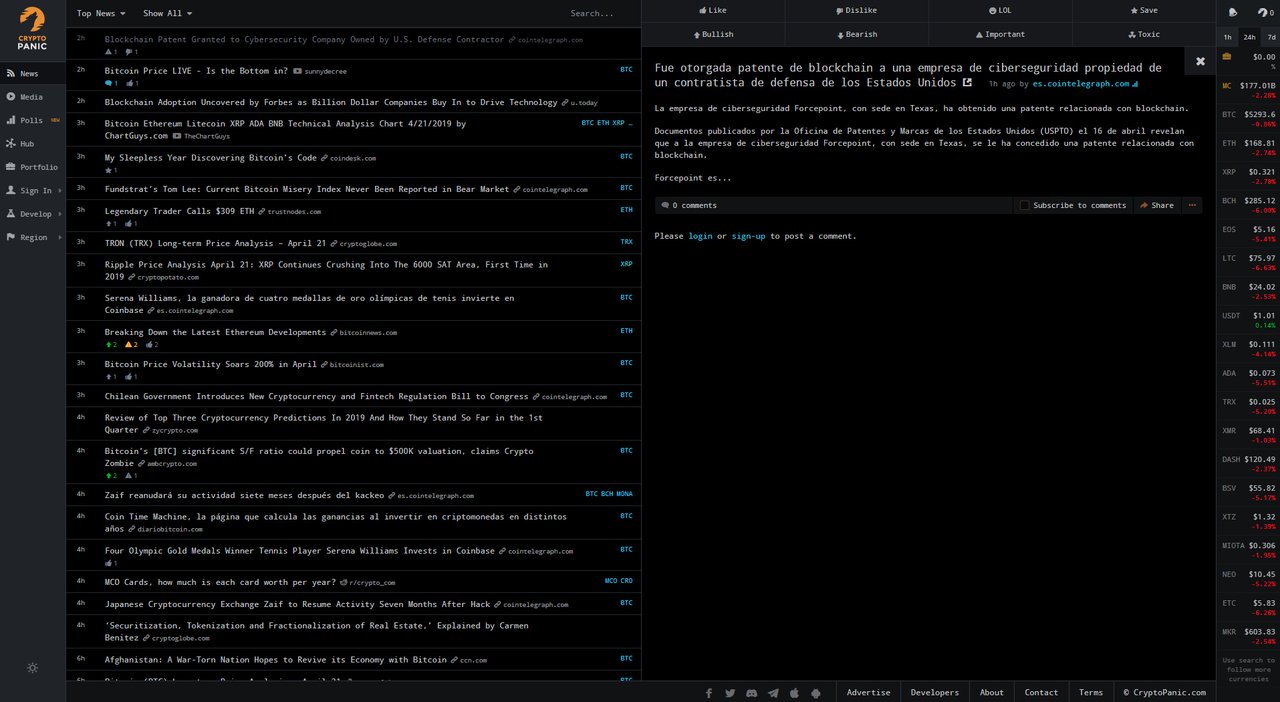Click the stats bars icon beside es.cointelegraph.com
This screenshot has width=1280, height=702.
coord(1135,84)
